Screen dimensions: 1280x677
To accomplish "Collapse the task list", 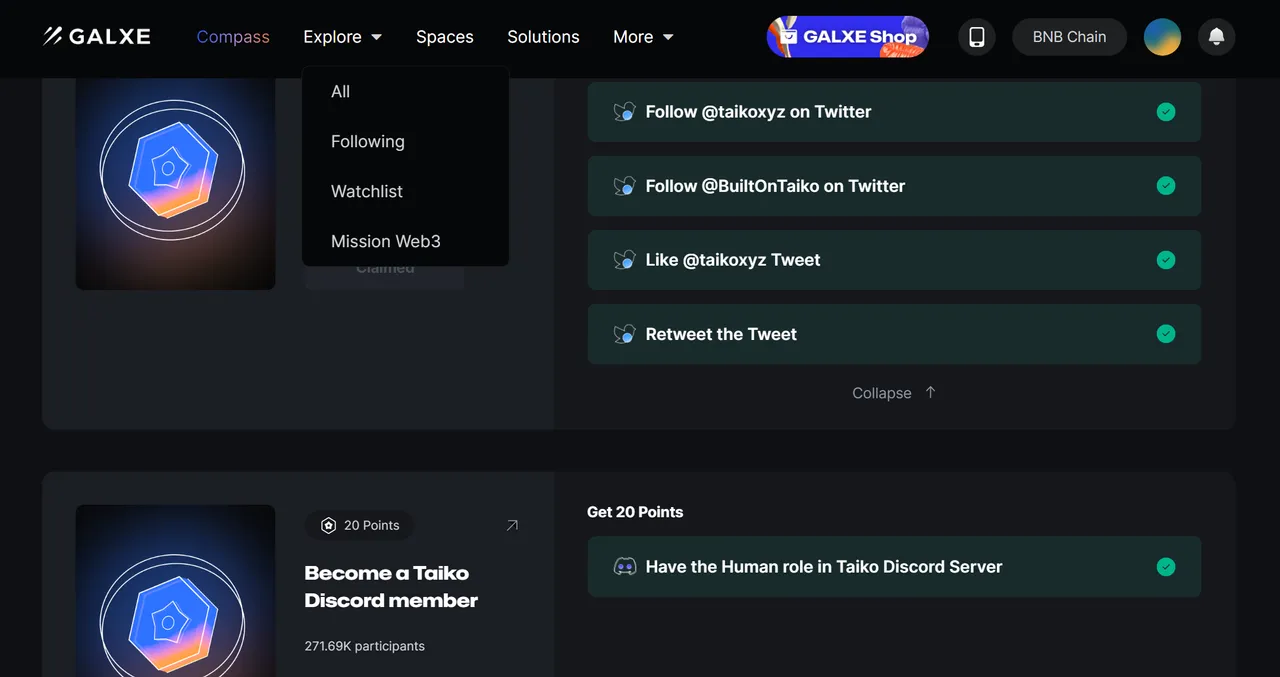I will [x=894, y=393].
